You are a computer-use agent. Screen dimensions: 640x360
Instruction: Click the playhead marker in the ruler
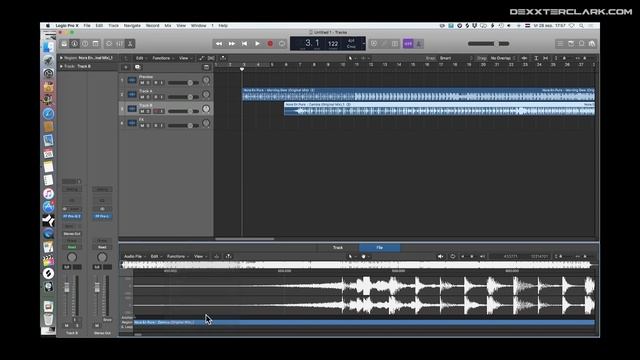(x=242, y=69)
